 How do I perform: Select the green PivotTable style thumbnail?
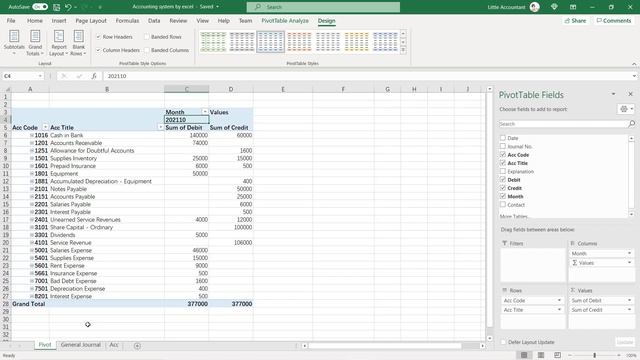point(213,42)
